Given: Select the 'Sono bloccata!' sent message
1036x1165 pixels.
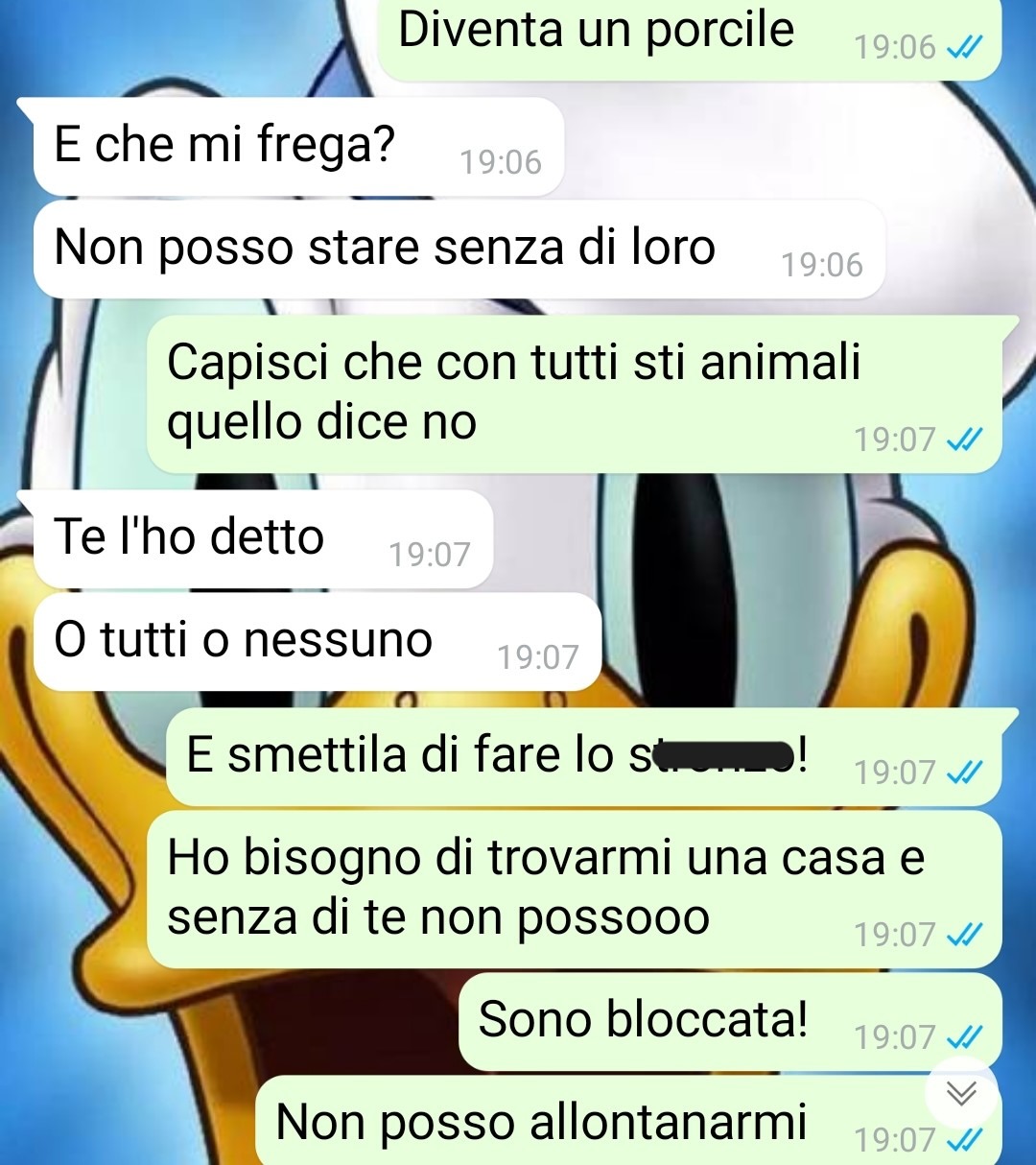Looking at the screenshot, I should (730, 1022).
